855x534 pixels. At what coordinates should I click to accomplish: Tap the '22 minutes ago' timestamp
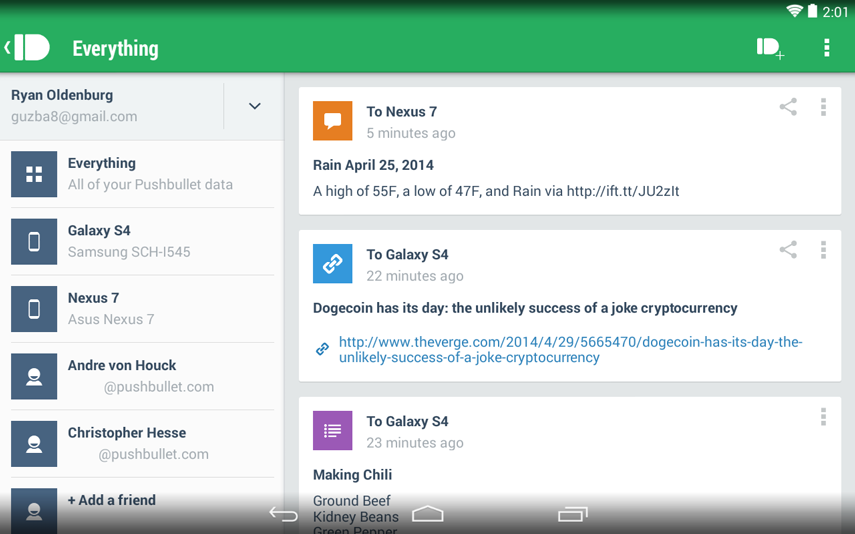pos(415,276)
